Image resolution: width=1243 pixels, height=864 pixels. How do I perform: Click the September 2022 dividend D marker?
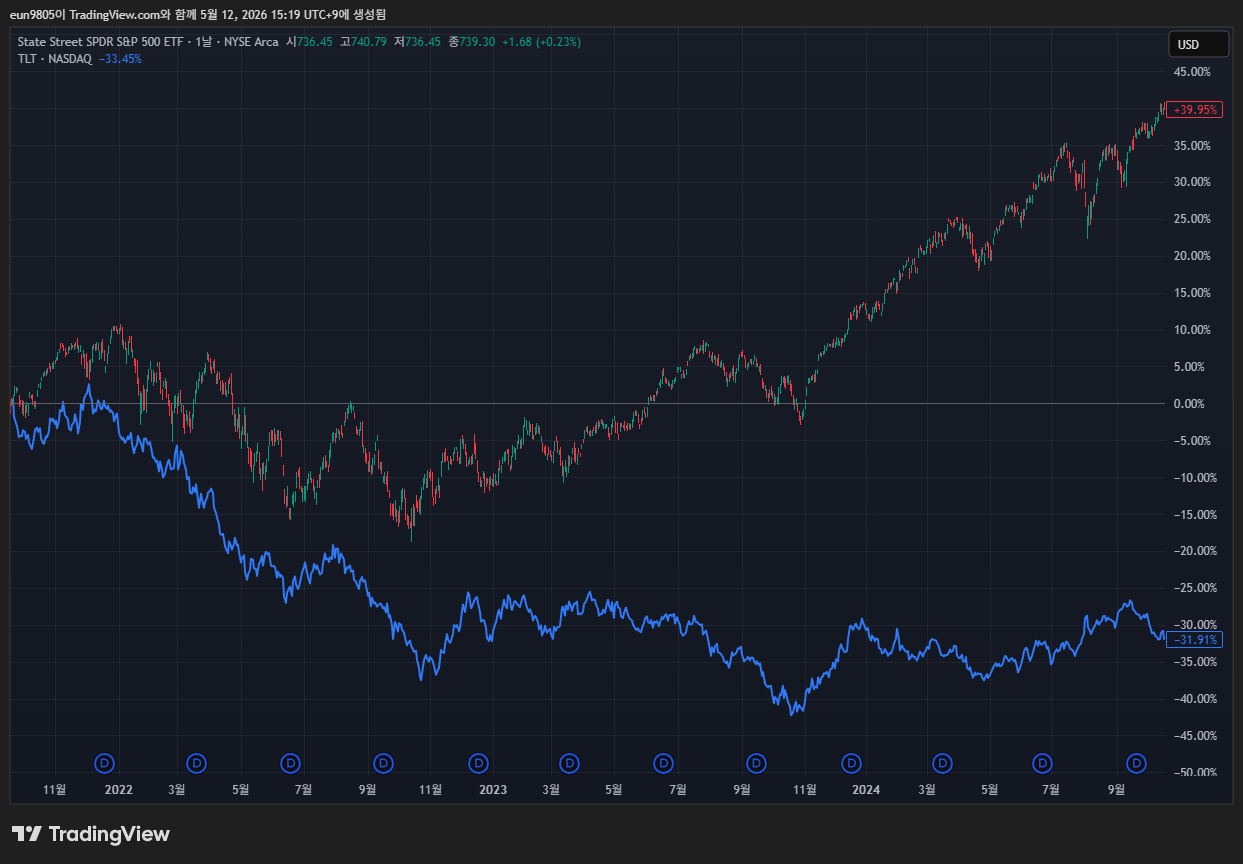[384, 763]
